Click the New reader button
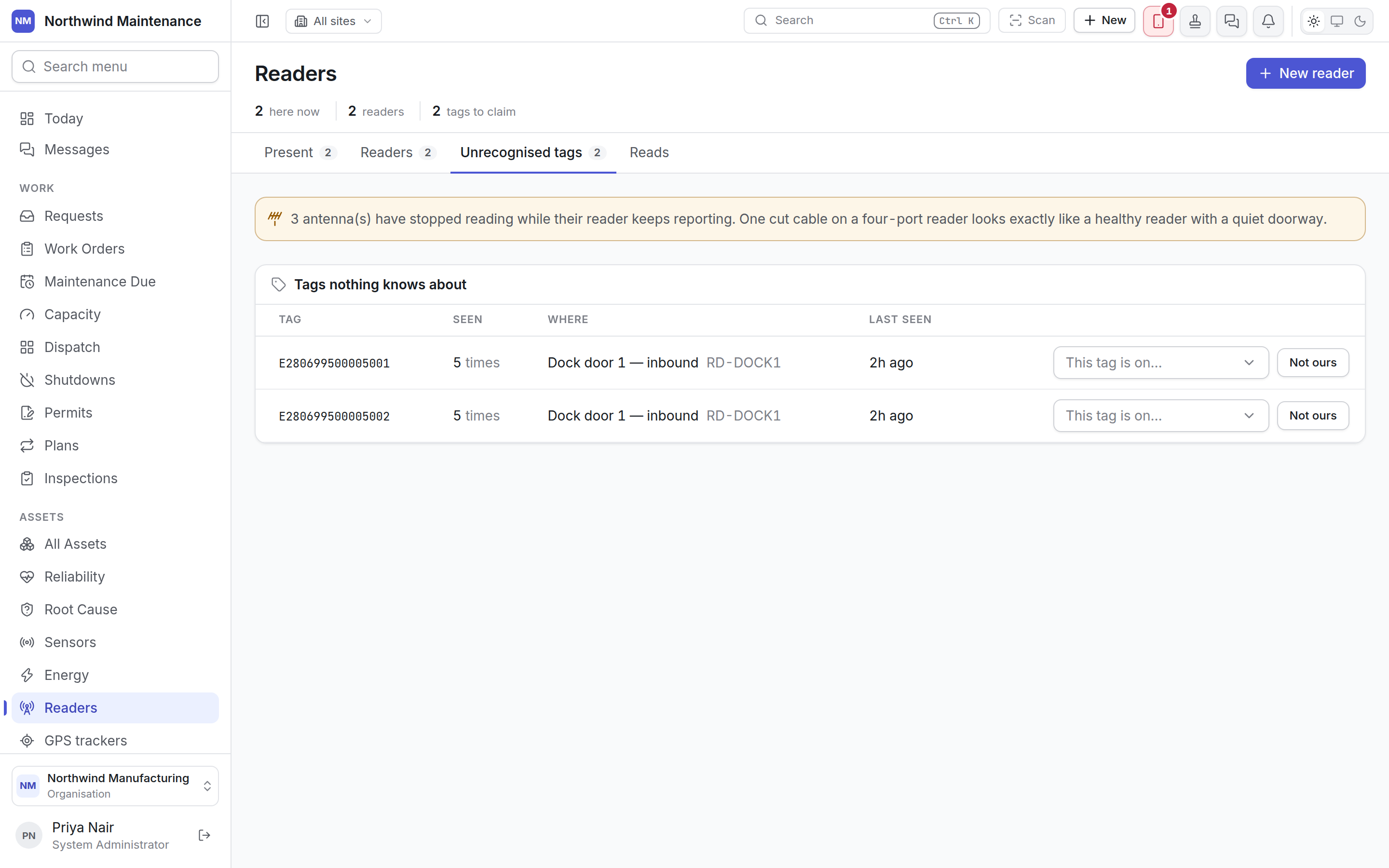This screenshot has width=1389, height=868. point(1305,73)
